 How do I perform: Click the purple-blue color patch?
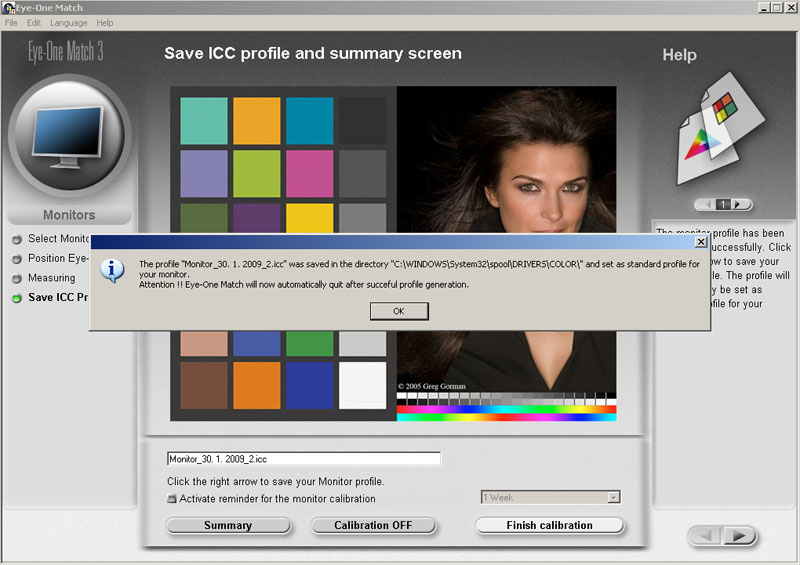tap(204, 174)
